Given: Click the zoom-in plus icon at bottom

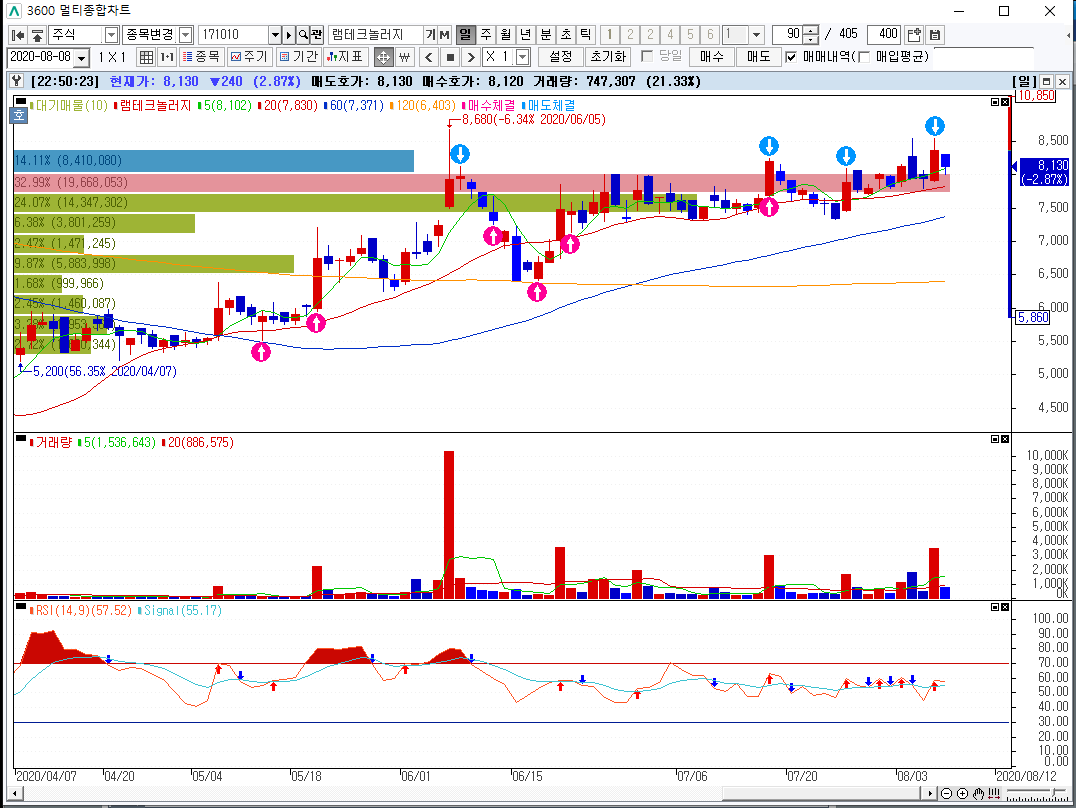Looking at the screenshot, I should (962, 794).
